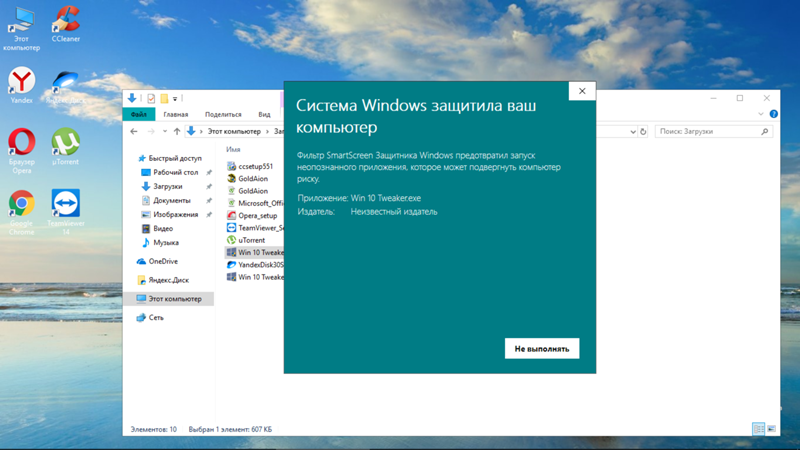Switch to large thumbnails view in the status bar
The height and width of the screenshot is (450, 800).
(771, 429)
